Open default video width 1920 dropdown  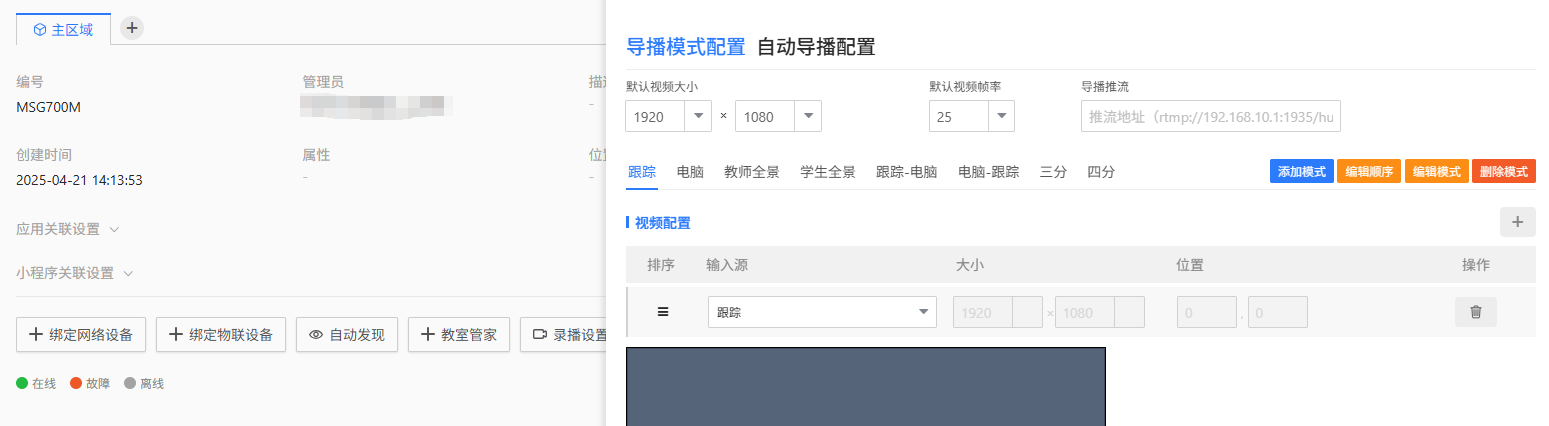(x=697, y=117)
